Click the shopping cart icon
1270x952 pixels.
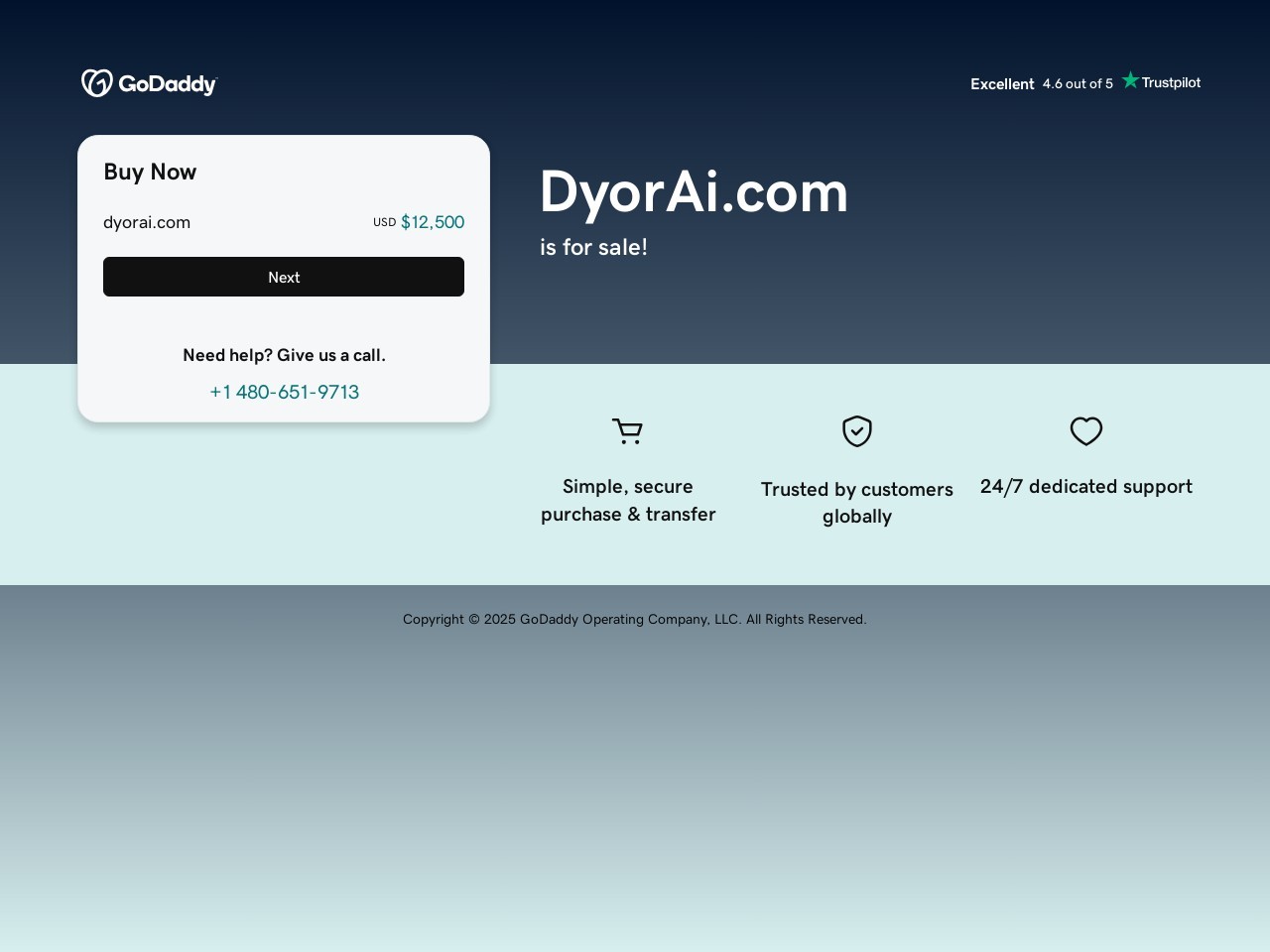(627, 431)
